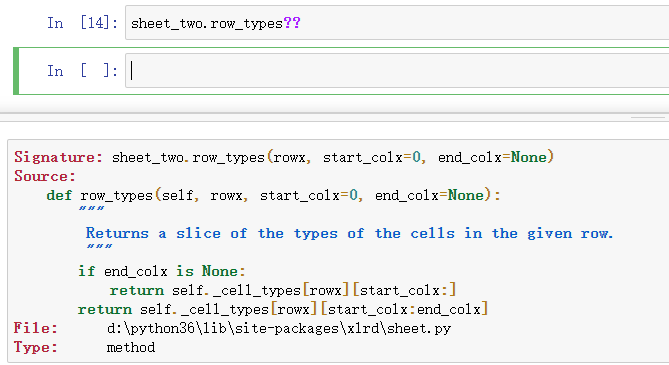Image resolution: width=669 pixels, height=365 pixels.
Task: Click the 'method' type value
Action: (131, 347)
